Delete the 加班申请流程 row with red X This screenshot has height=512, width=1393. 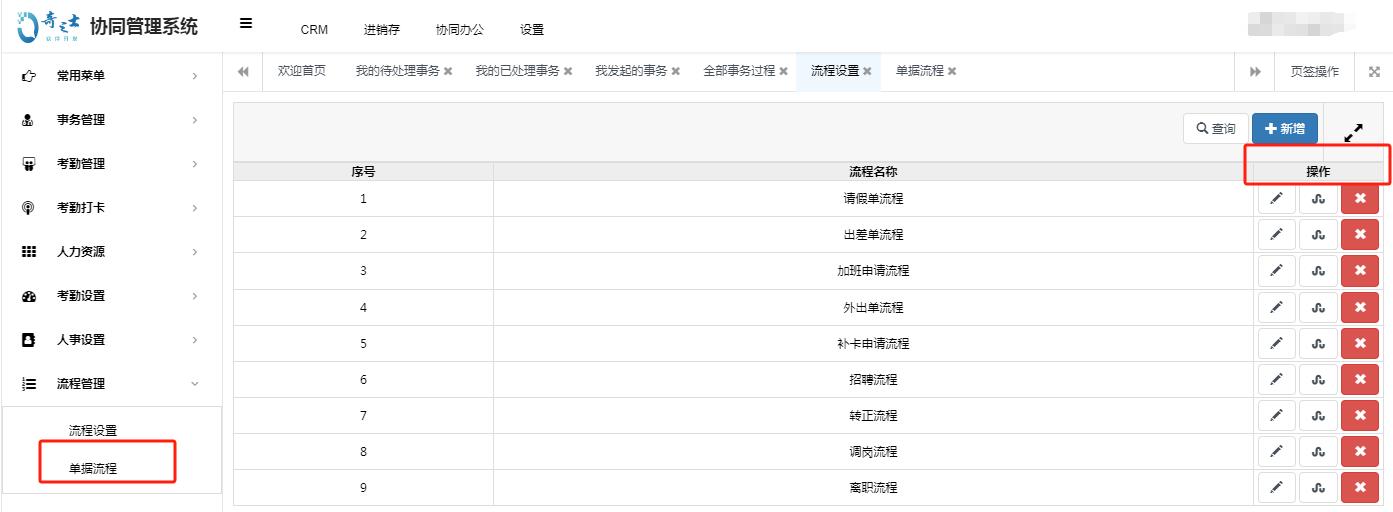pyautogui.click(x=1359, y=271)
